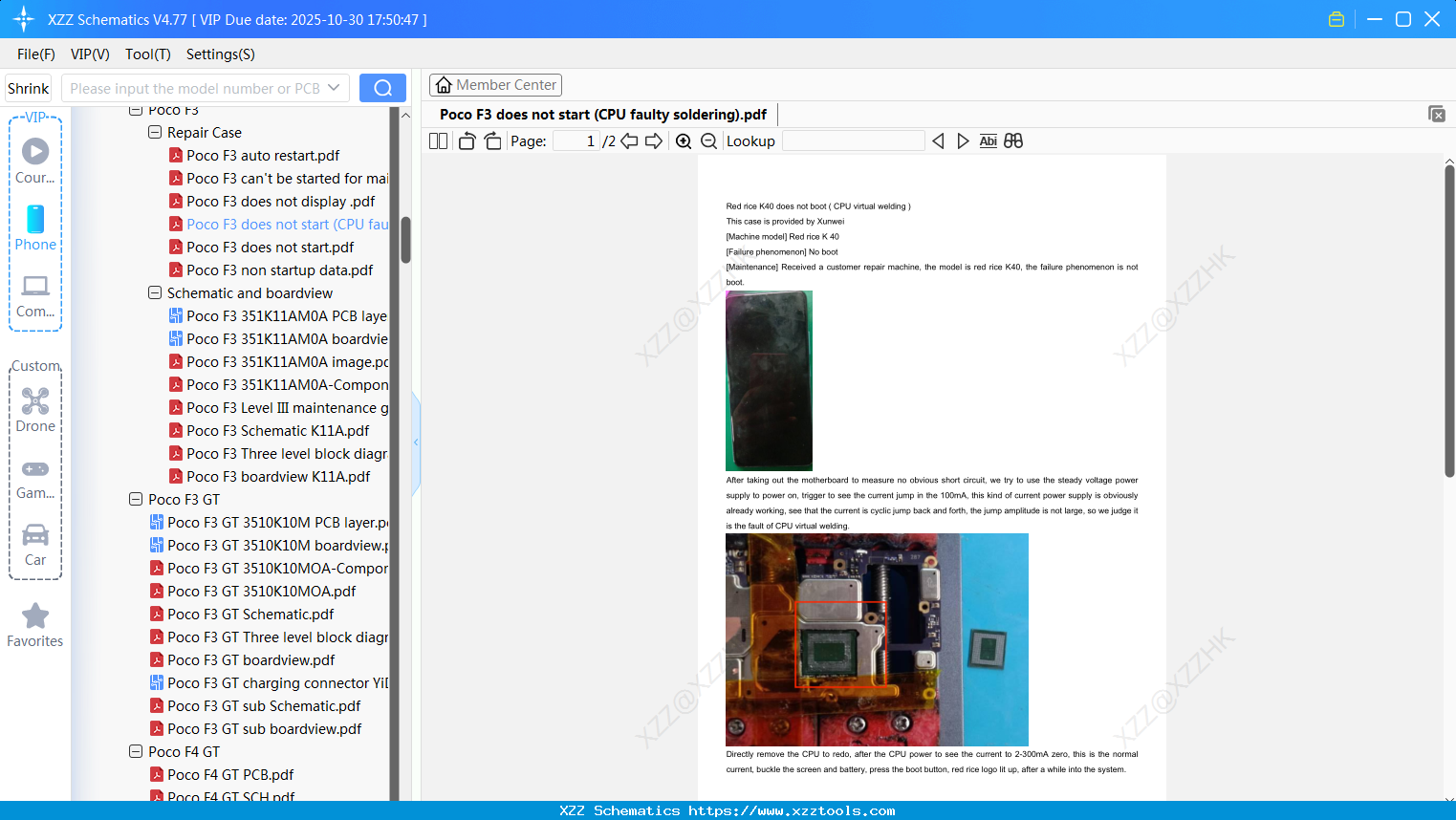Viewport: 1456px width, 820px height.
Task: Open the model number dropdown arrow
Action: coord(334,88)
